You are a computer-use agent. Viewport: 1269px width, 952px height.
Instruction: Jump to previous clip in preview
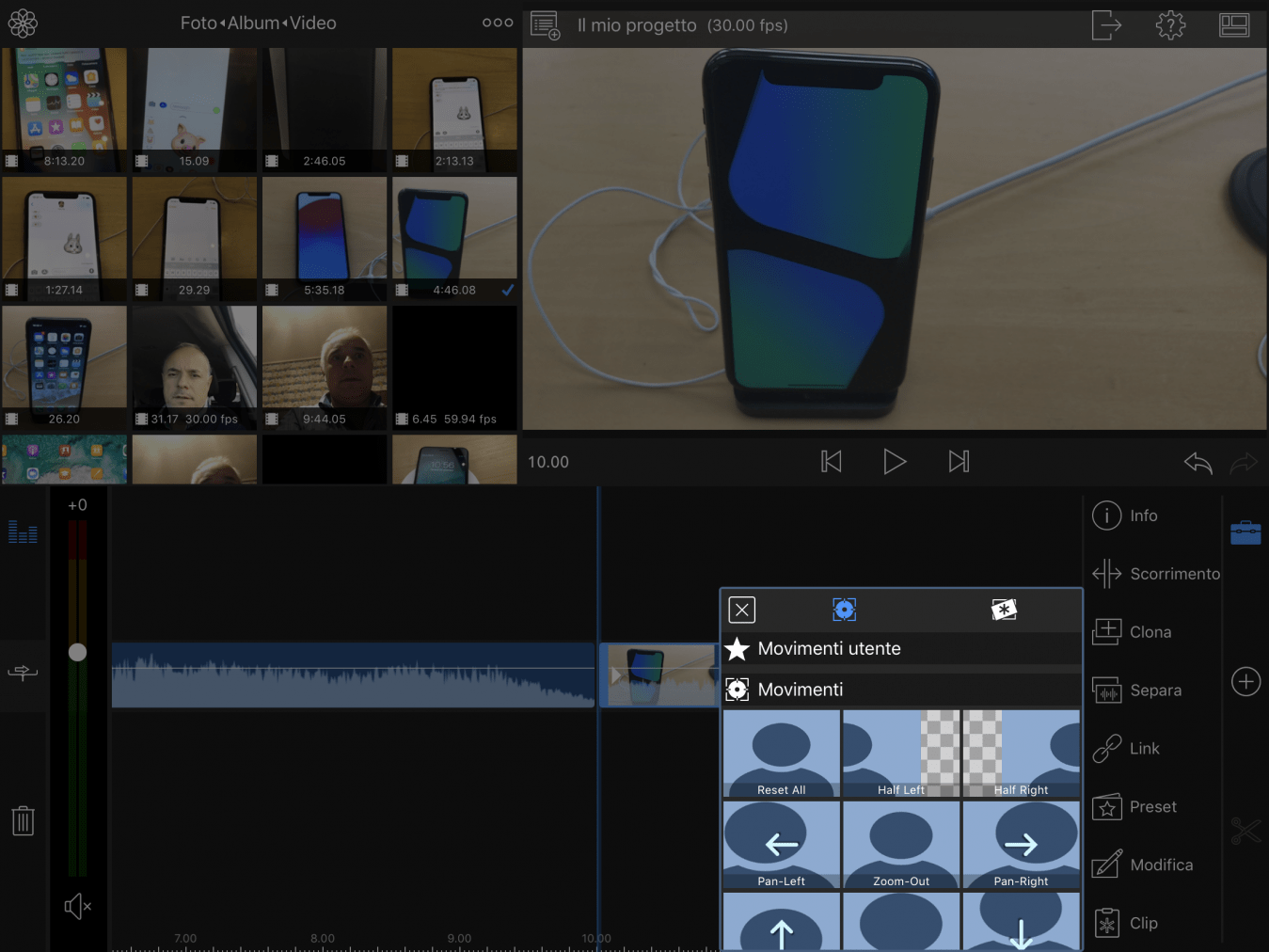click(x=832, y=462)
